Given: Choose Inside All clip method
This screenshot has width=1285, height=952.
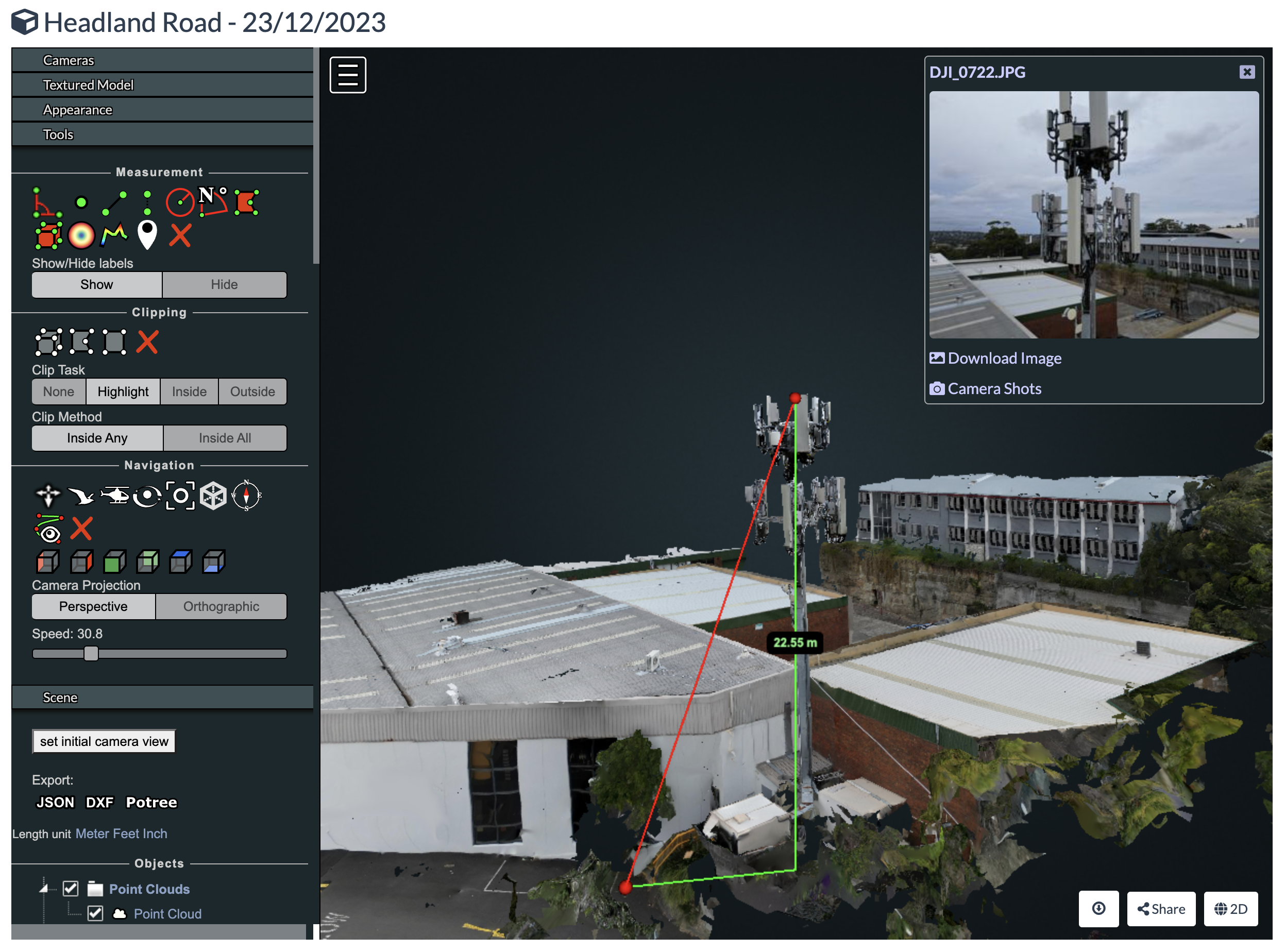Looking at the screenshot, I should 225,438.
